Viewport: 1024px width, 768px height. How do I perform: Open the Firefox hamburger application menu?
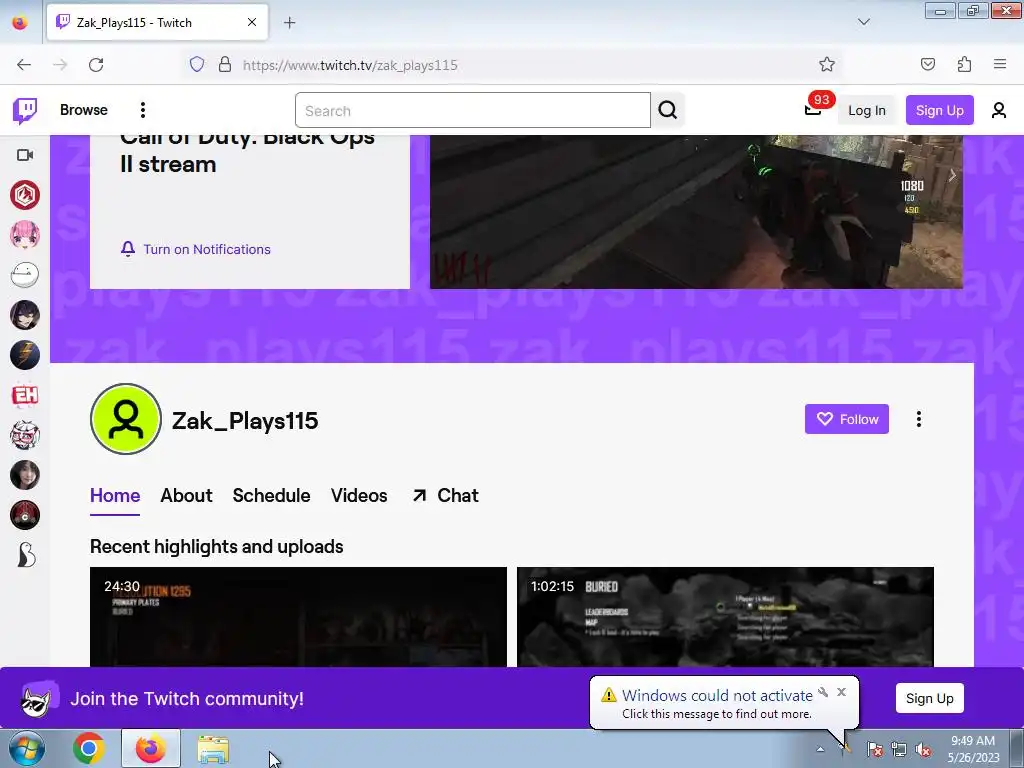1000,64
